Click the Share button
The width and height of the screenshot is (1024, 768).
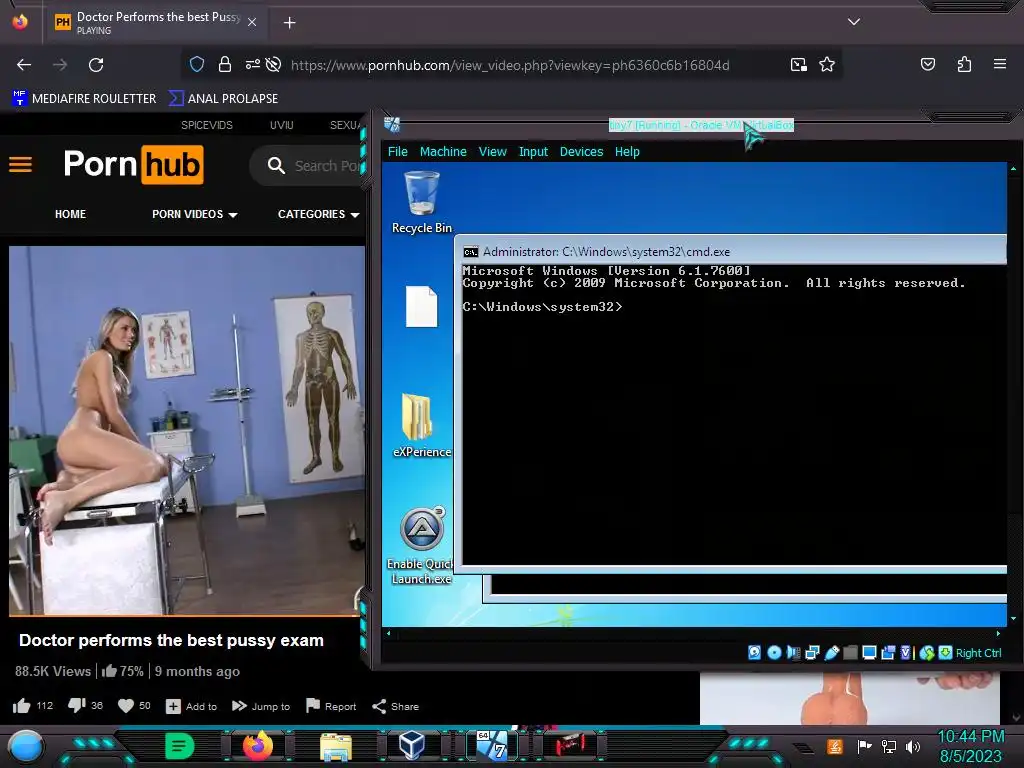(x=396, y=707)
